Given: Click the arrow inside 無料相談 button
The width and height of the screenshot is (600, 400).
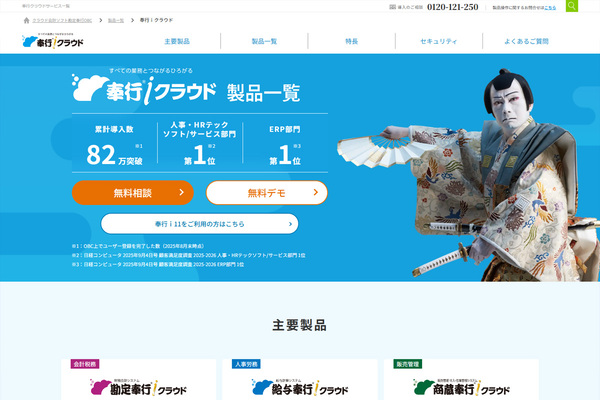Looking at the screenshot, I should (x=181, y=192).
